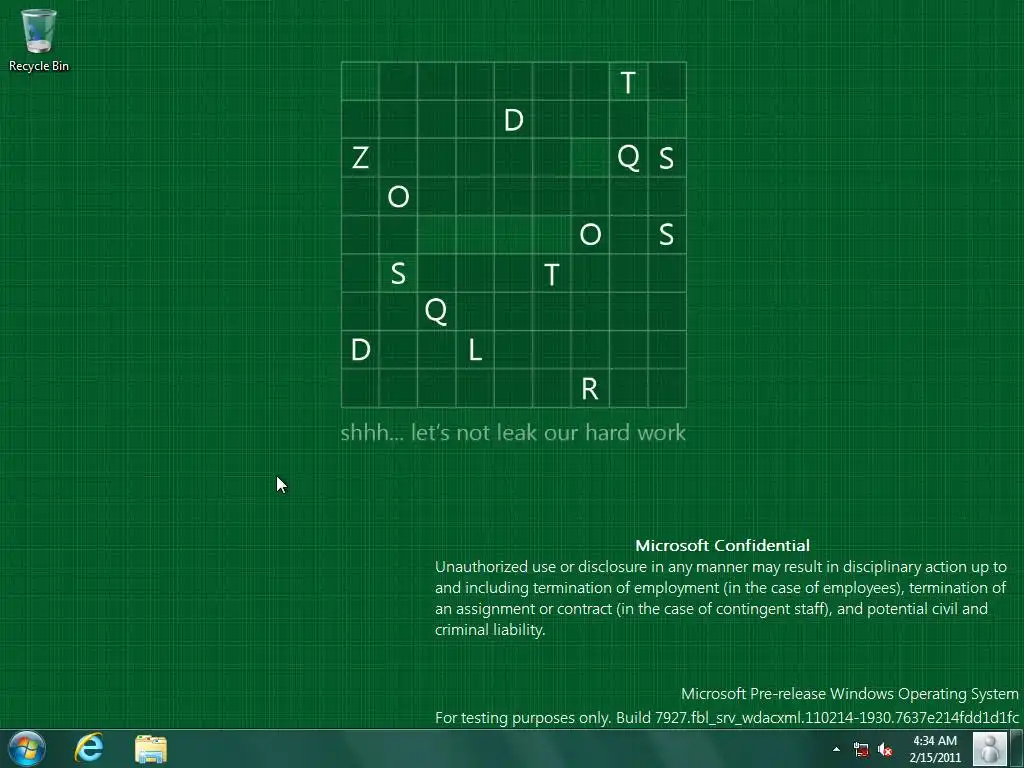This screenshot has height=768, width=1024.
Task: Launch Internet Explorer from the taskbar
Action: (x=89, y=748)
